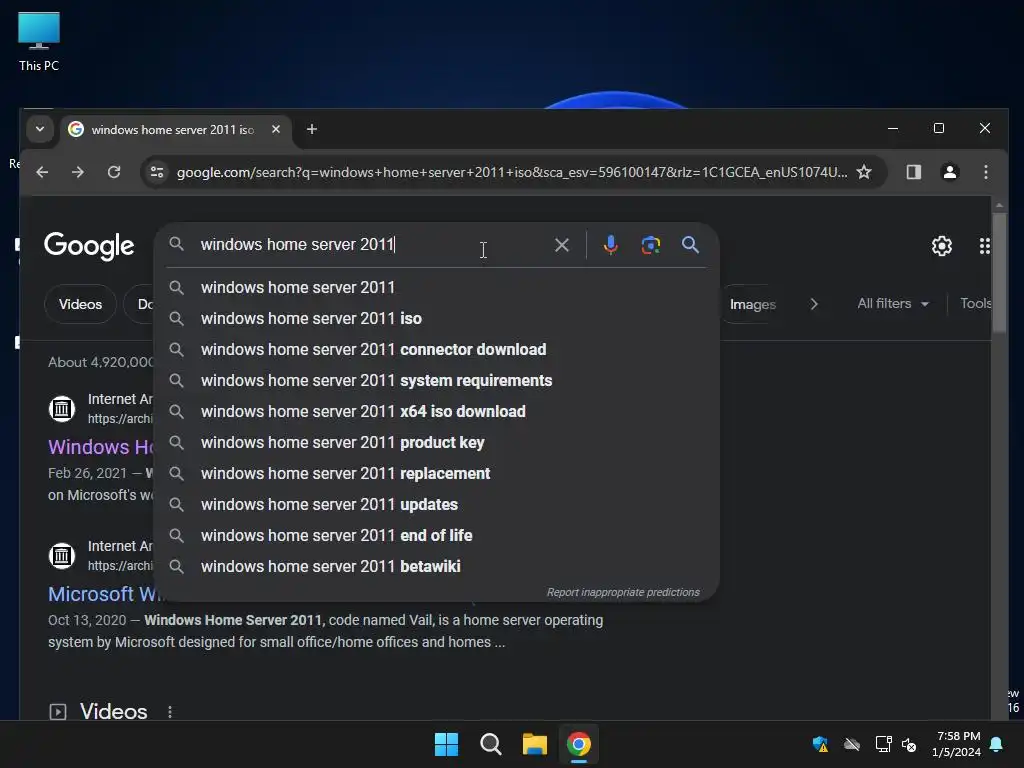Open 'Microsoft W...' search result link
1024x768 pixels.
103,594
